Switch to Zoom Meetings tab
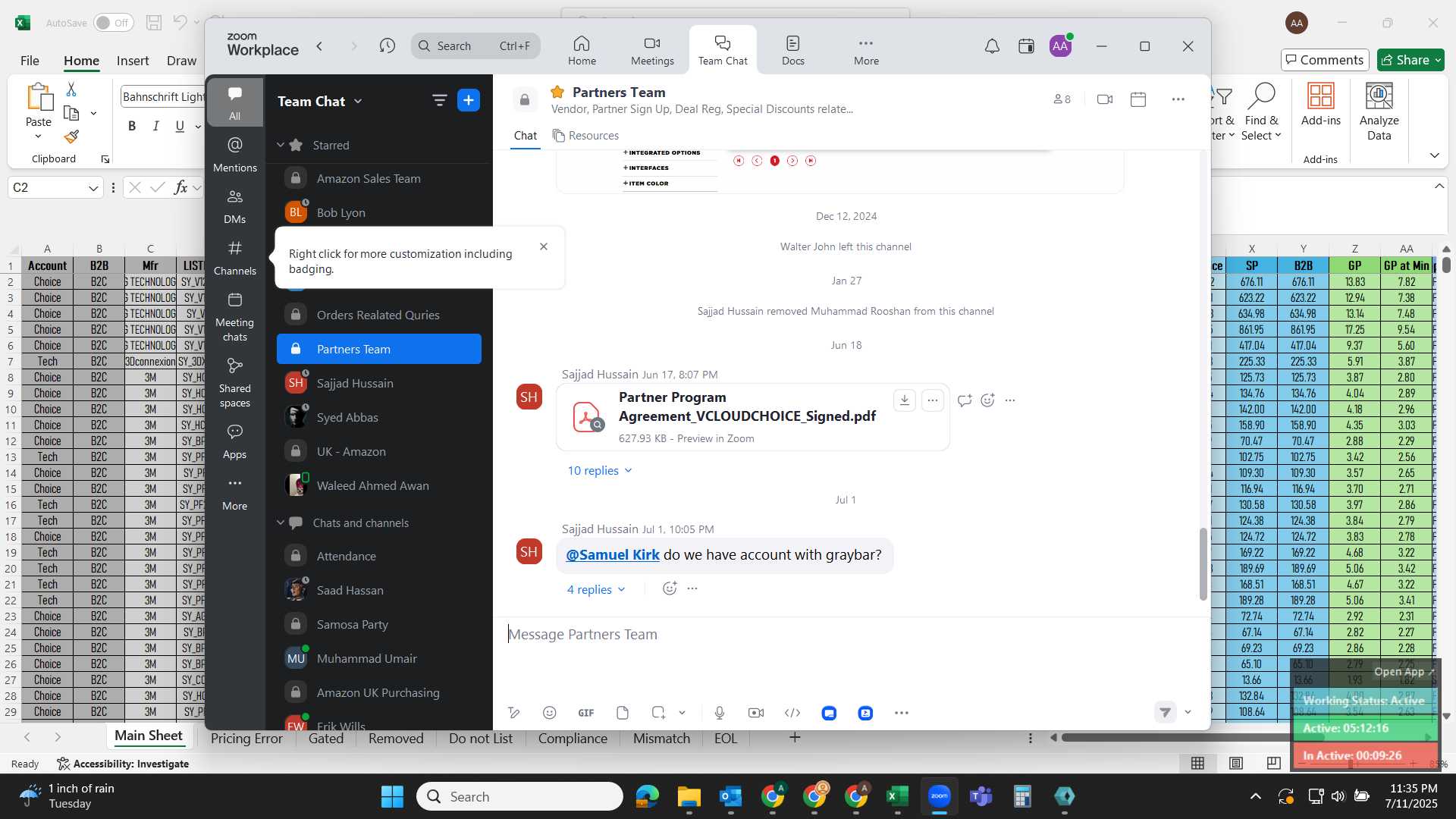 tap(652, 50)
